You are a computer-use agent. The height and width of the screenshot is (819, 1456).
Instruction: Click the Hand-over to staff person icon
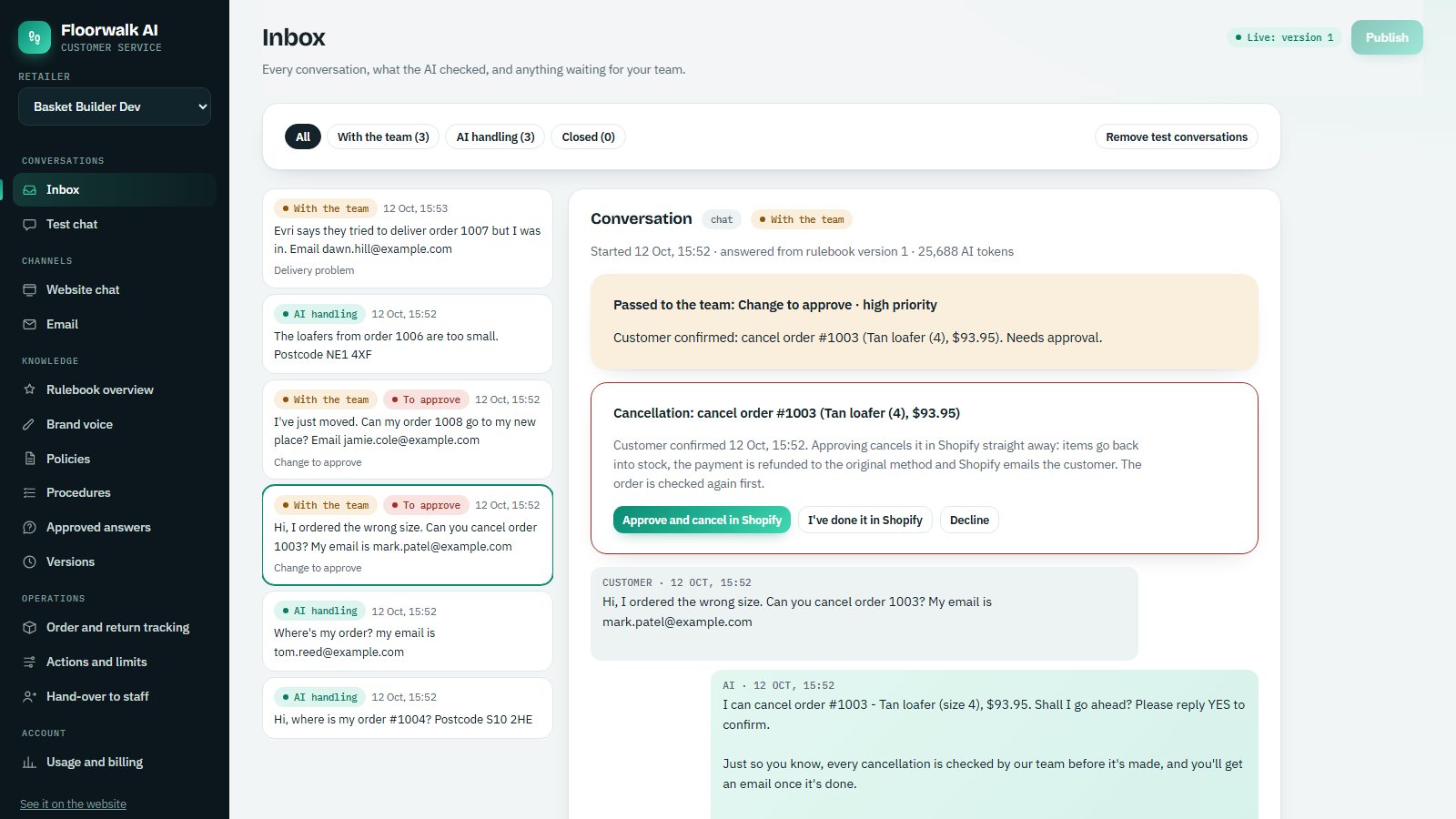click(x=29, y=697)
